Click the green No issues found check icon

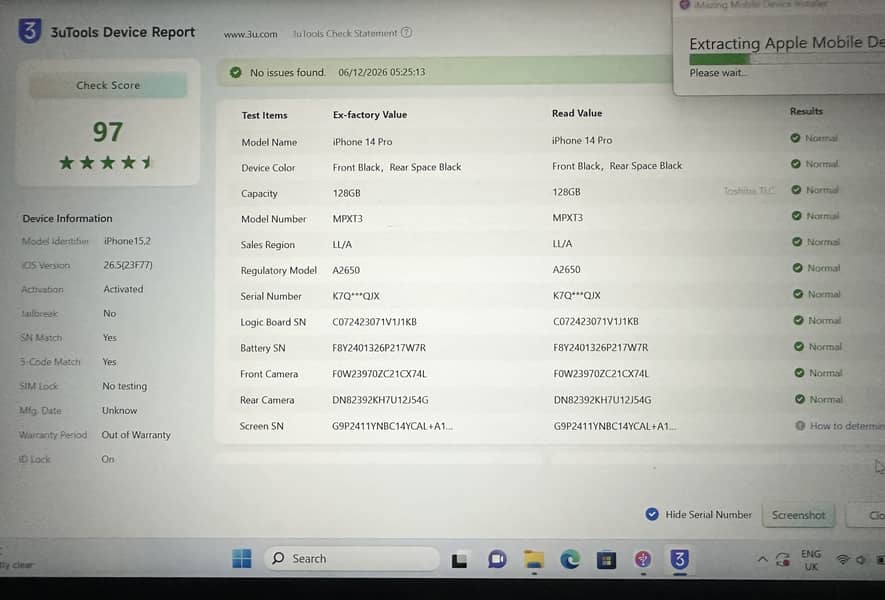[x=236, y=72]
